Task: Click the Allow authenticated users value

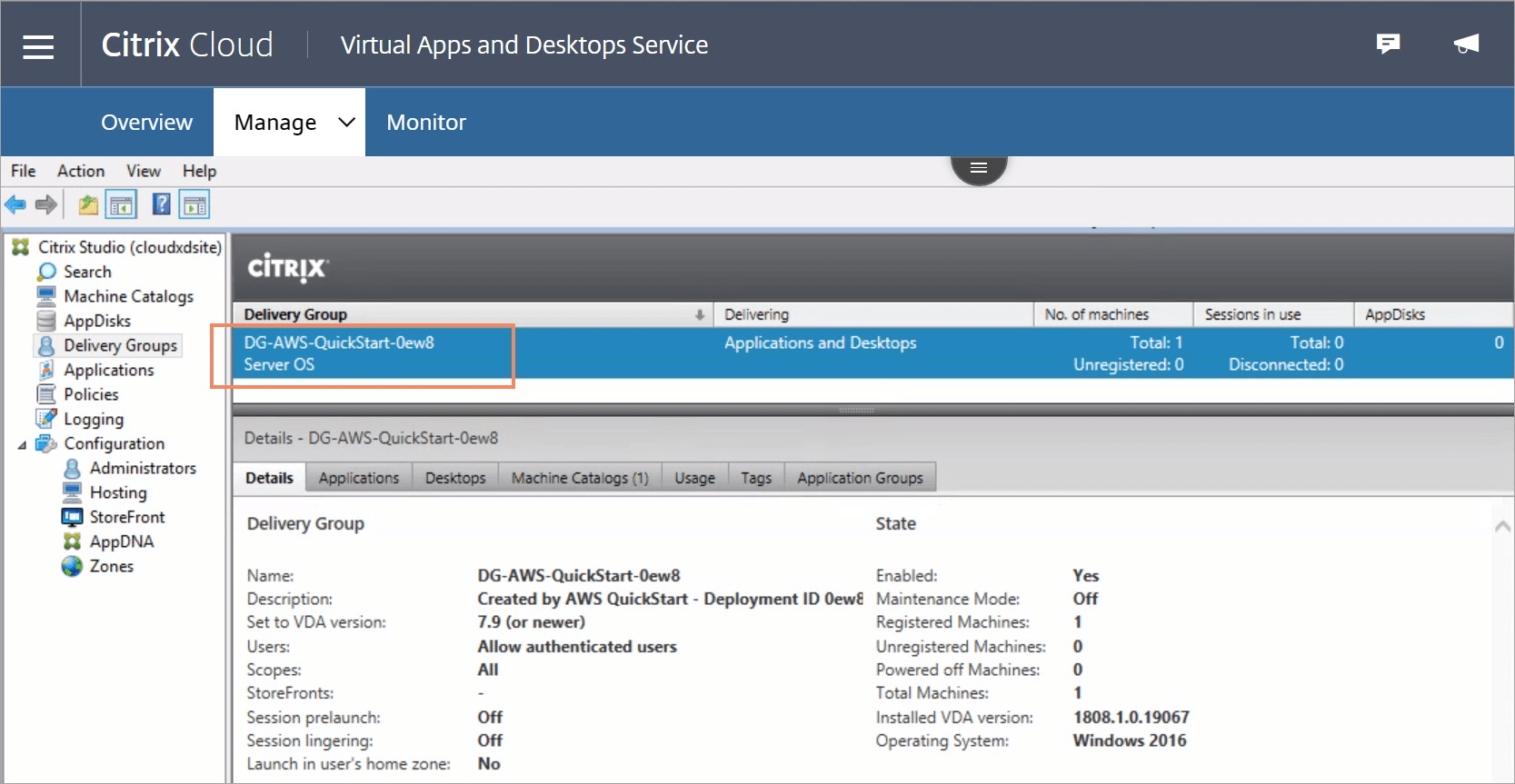Action: coord(577,647)
